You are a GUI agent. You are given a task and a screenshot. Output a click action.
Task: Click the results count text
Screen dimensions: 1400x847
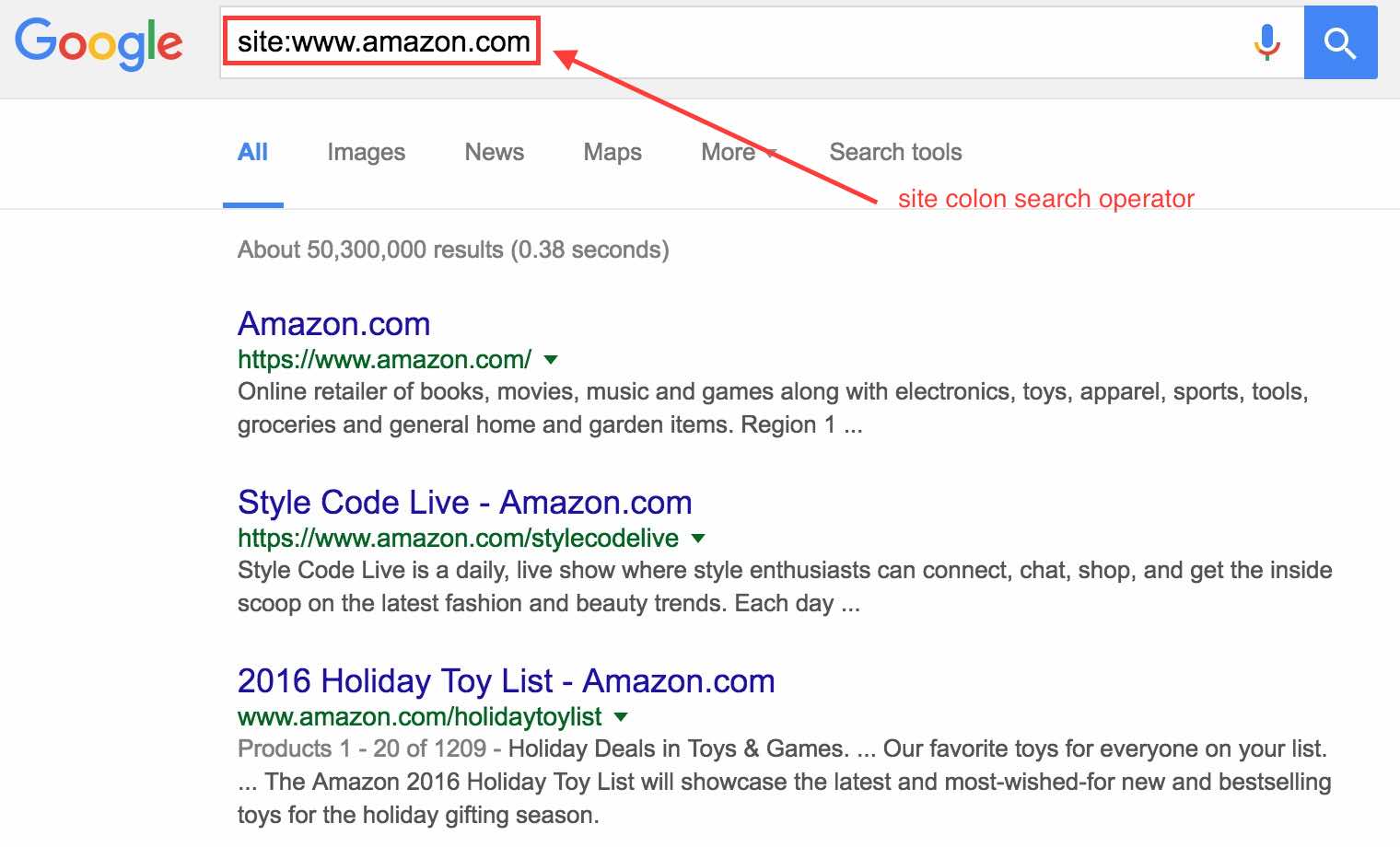pos(453,249)
